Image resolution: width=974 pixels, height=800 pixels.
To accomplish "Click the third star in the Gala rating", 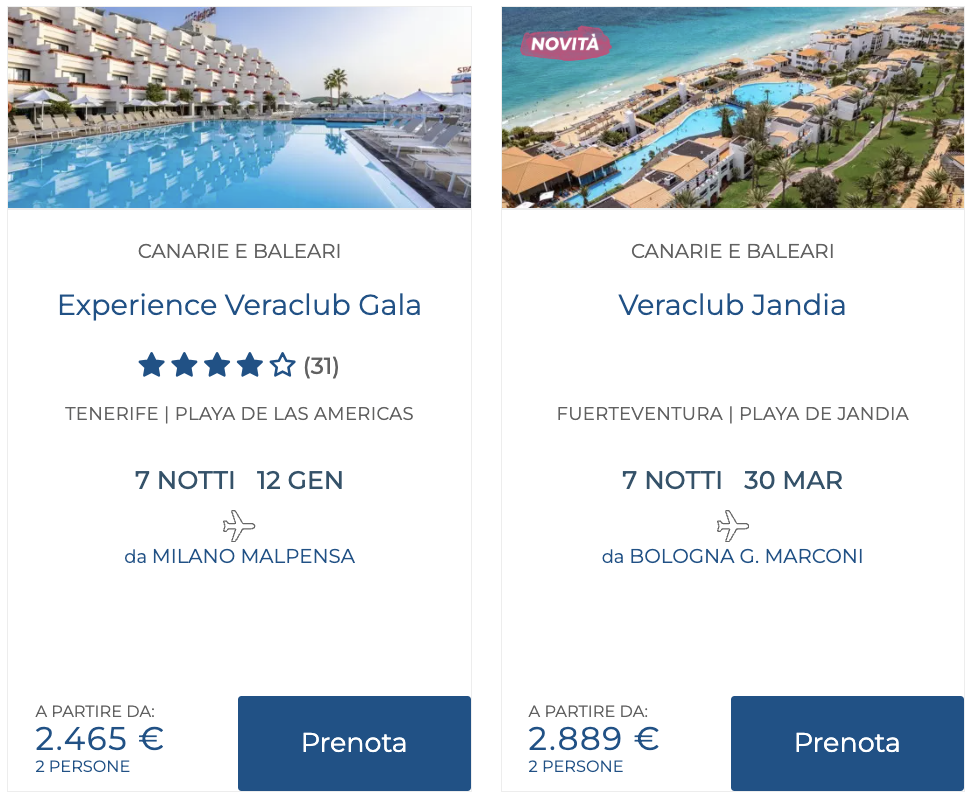I will (x=216, y=366).
